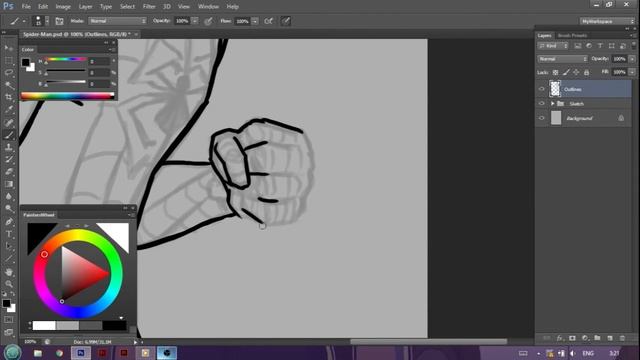The width and height of the screenshot is (640, 360).
Task: Select the Hand tool
Action: click(x=9, y=272)
